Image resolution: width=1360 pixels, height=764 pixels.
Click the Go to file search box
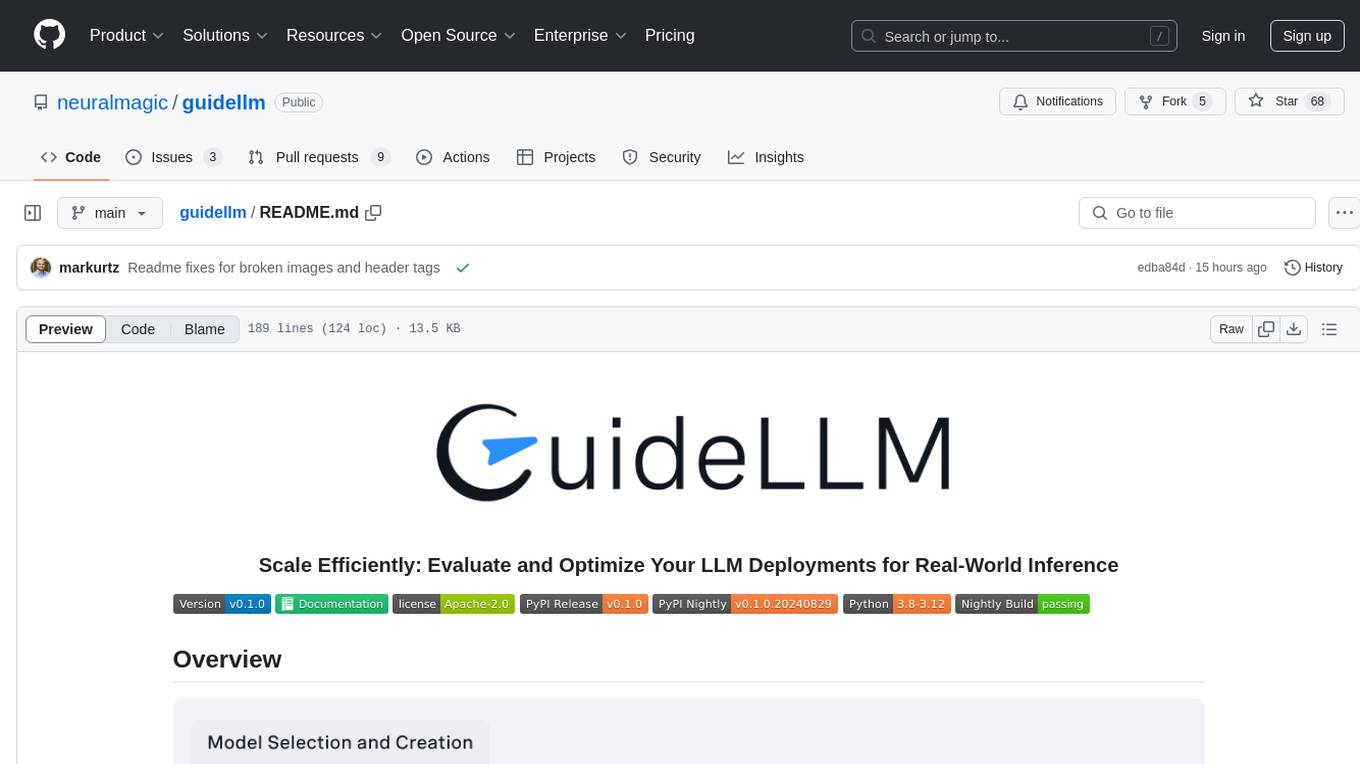1197,213
